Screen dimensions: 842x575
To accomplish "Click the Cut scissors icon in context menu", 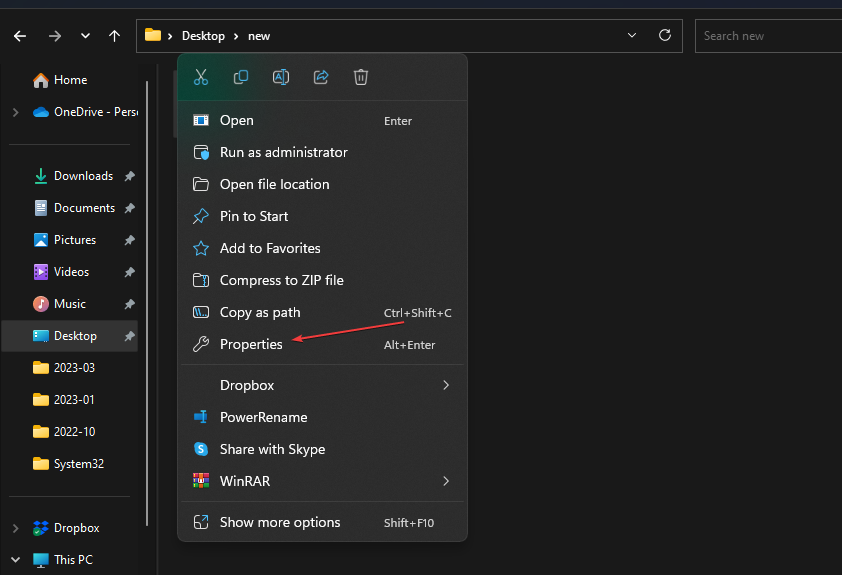I will (201, 77).
